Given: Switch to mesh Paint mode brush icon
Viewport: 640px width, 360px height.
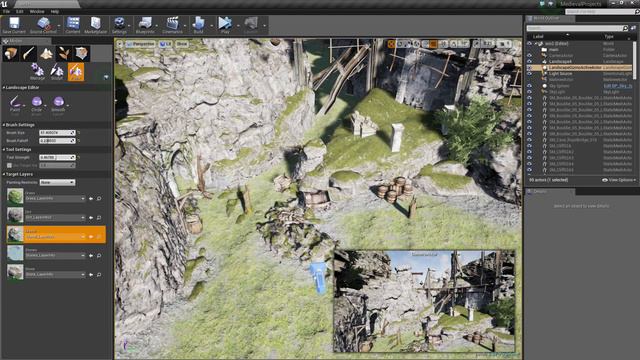Looking at the screenshot, I should point(28,53).
